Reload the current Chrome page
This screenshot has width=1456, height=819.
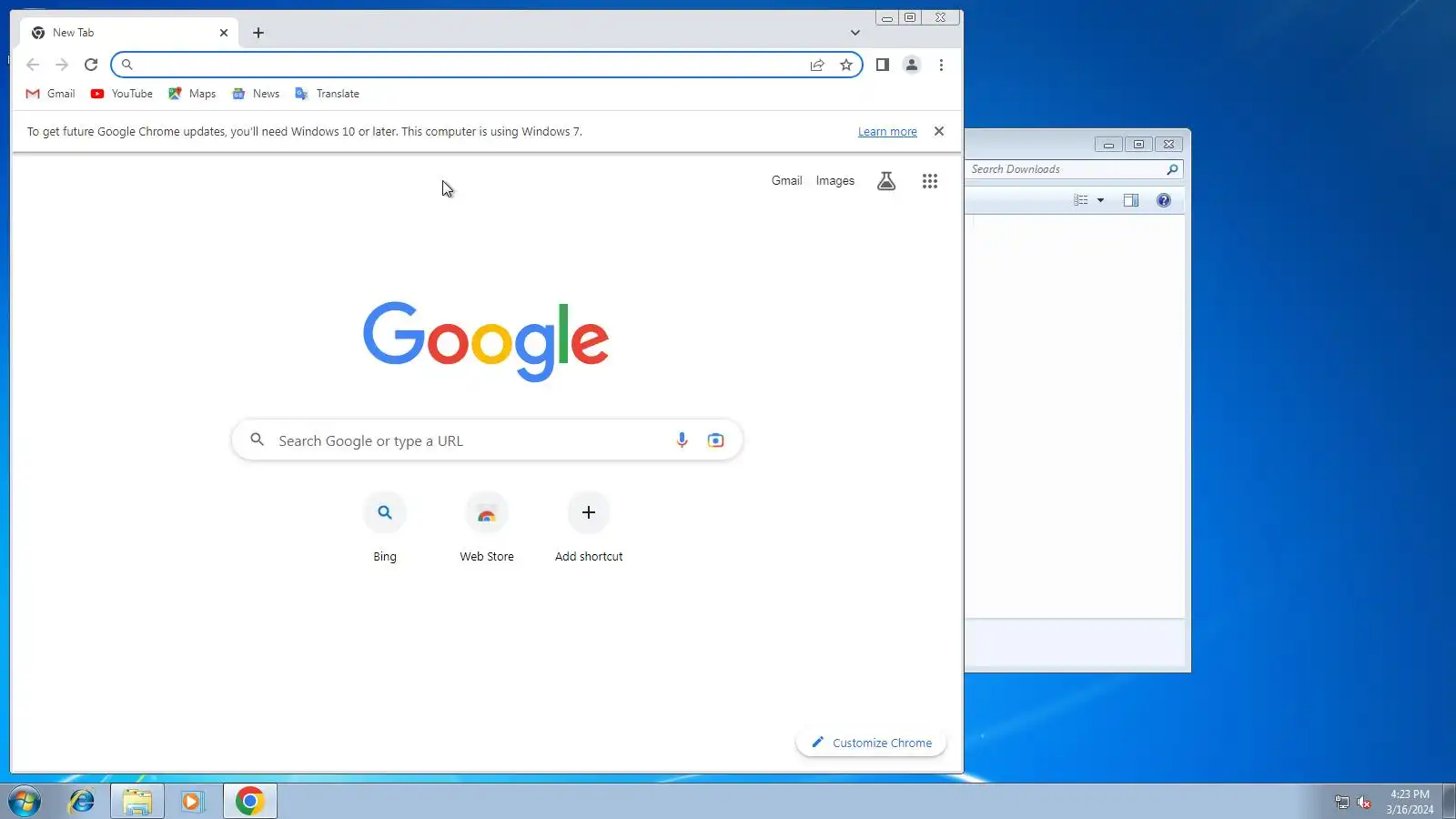[91, 65]
